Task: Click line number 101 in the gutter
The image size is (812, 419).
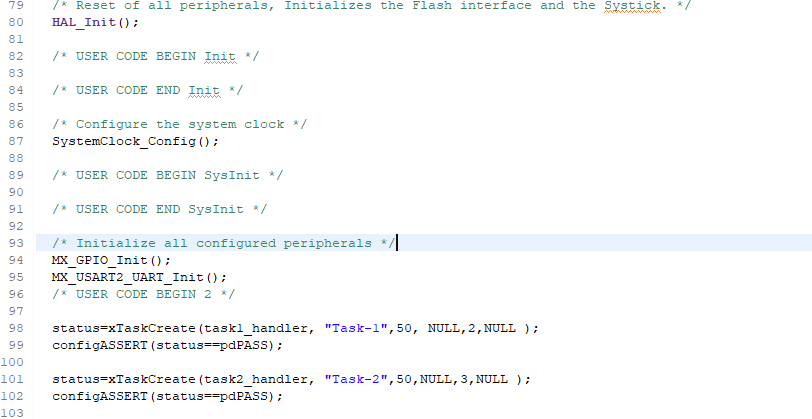Action: (12, 379)
